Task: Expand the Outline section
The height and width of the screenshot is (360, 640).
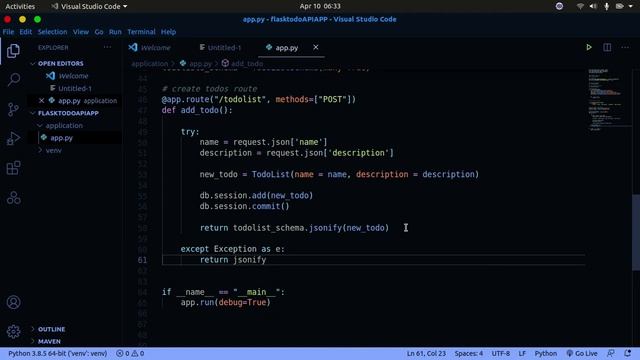Action: (51, 329)
